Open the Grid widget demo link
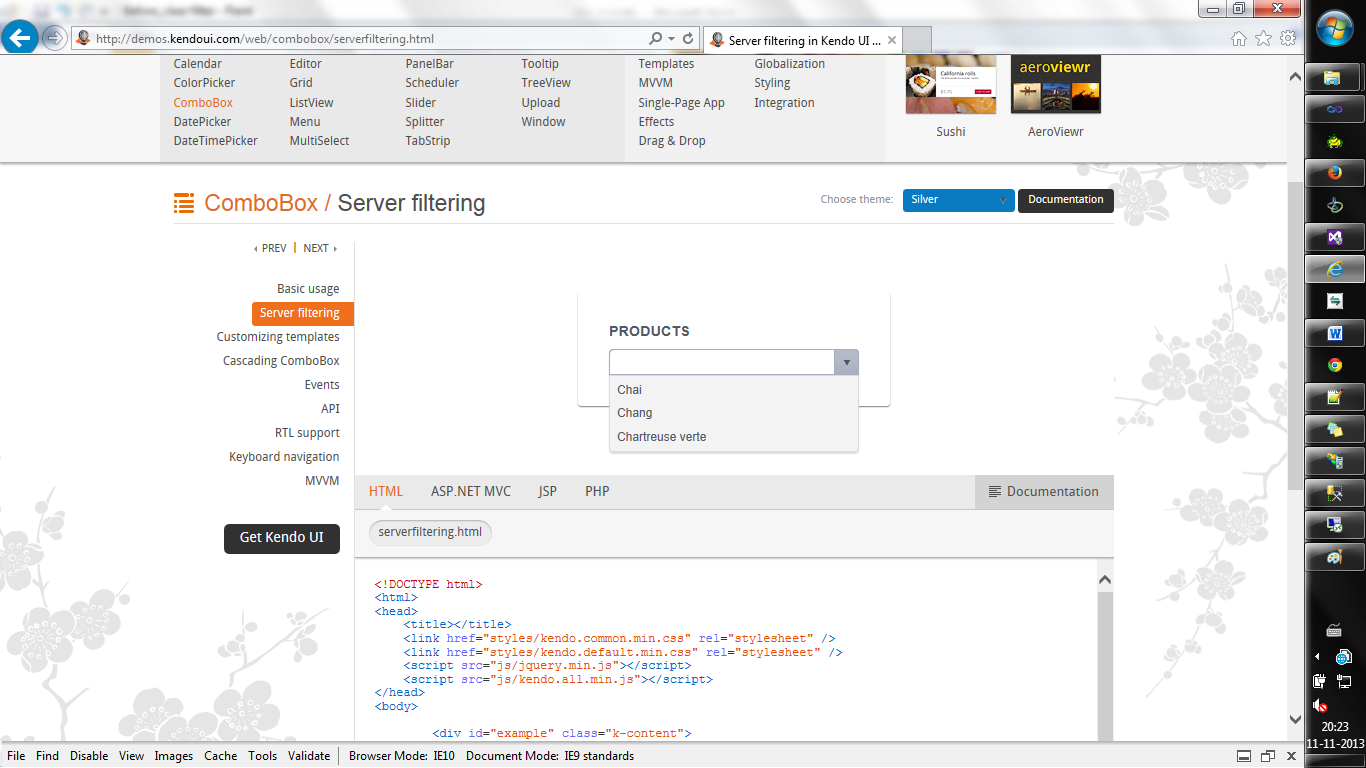Screen dimensions: 1366x768 [301, 83]
